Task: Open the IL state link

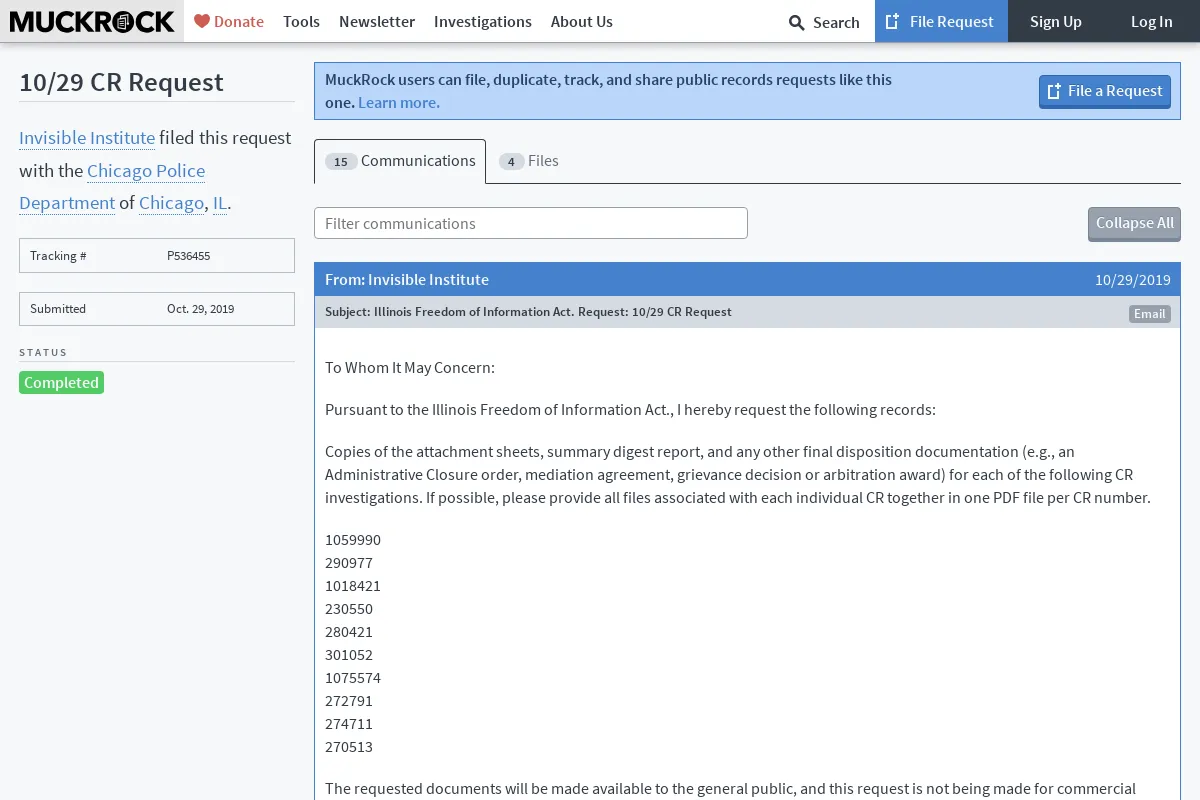Action: (x=220, y=203)
